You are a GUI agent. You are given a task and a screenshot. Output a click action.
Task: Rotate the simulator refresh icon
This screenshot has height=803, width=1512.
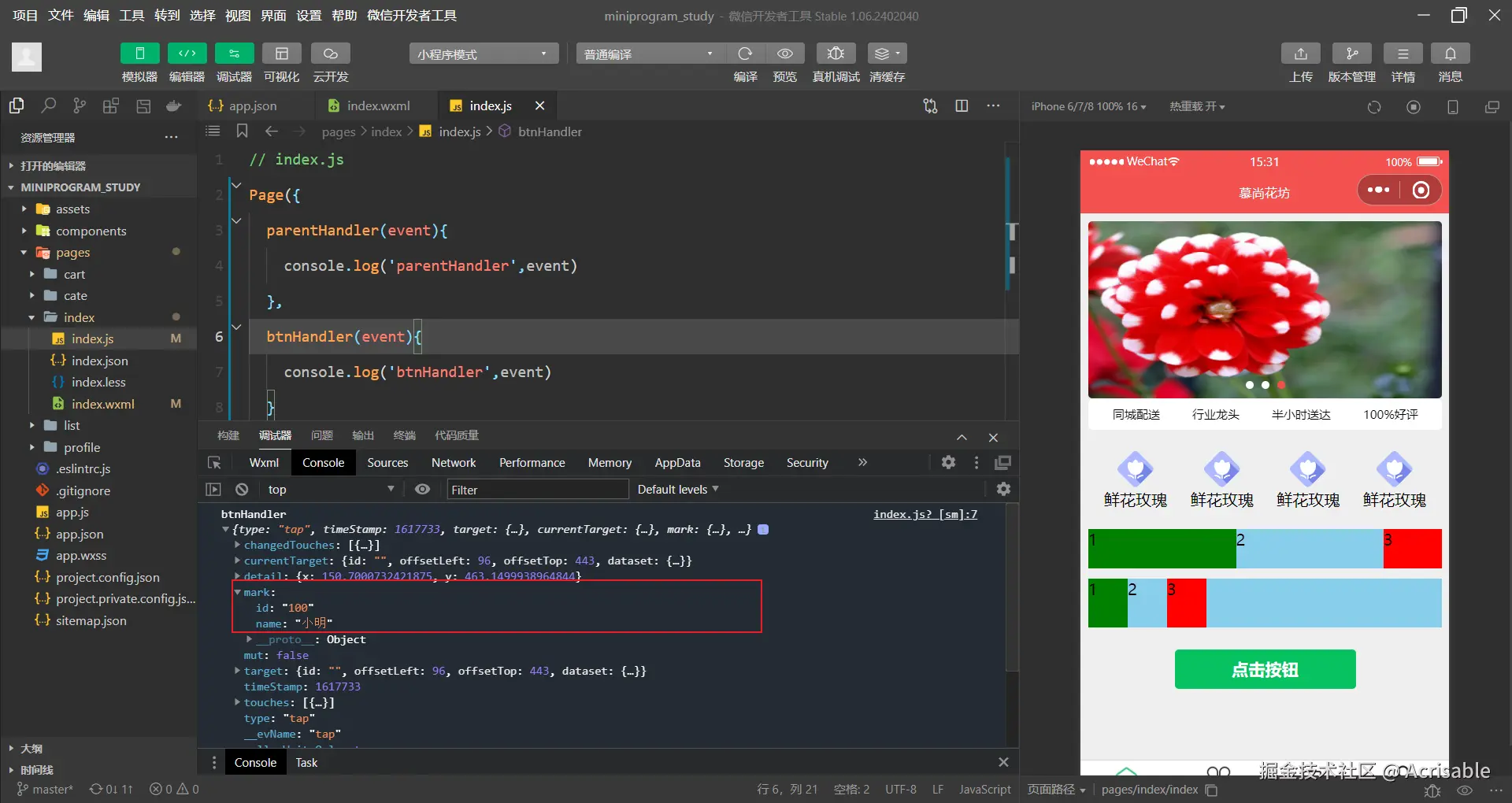pyautogui.click(x=1374, y=107)
